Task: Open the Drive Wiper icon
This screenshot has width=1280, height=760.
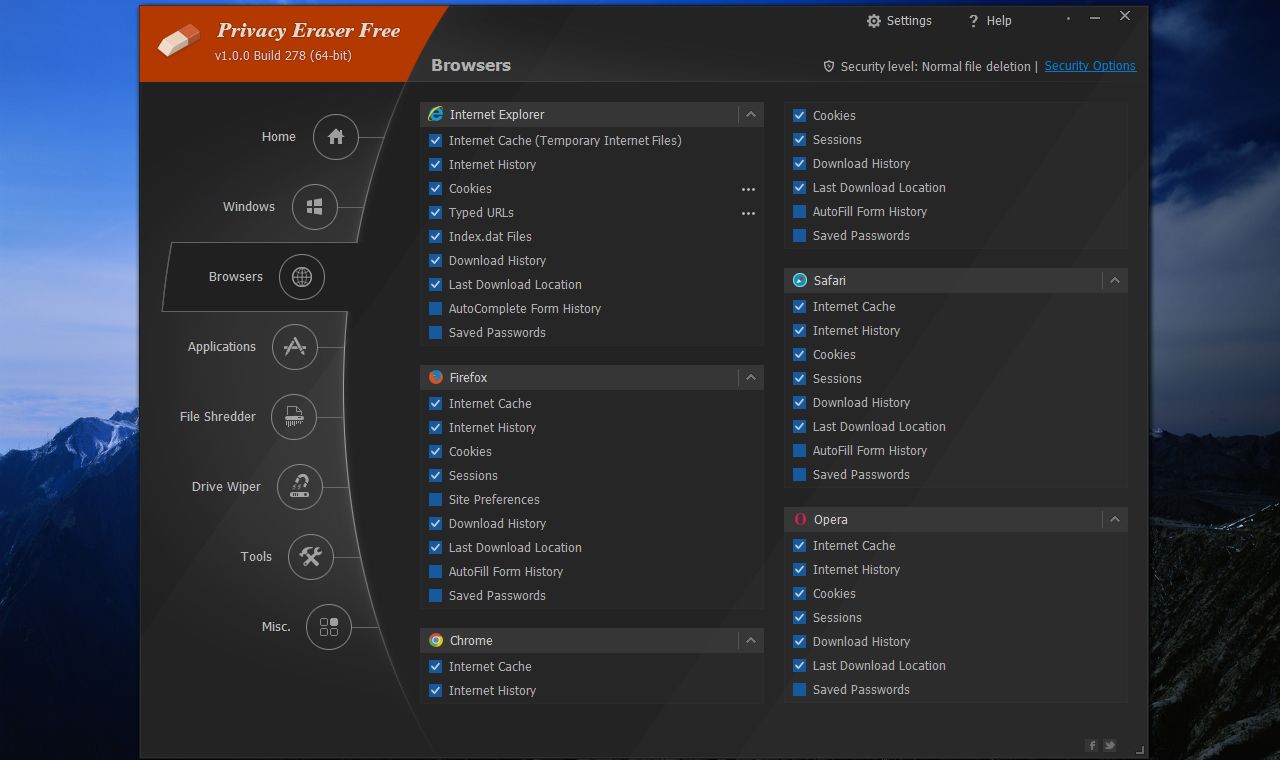Action: (300, 487)
